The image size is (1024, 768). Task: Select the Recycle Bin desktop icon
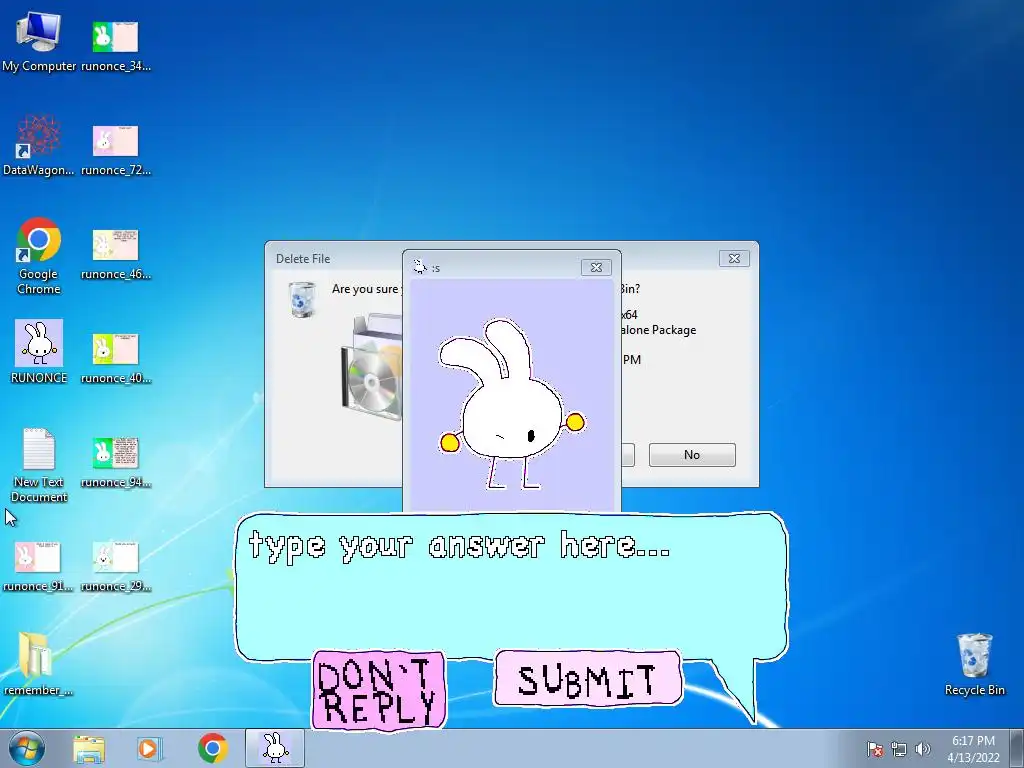tap(974, 664)
